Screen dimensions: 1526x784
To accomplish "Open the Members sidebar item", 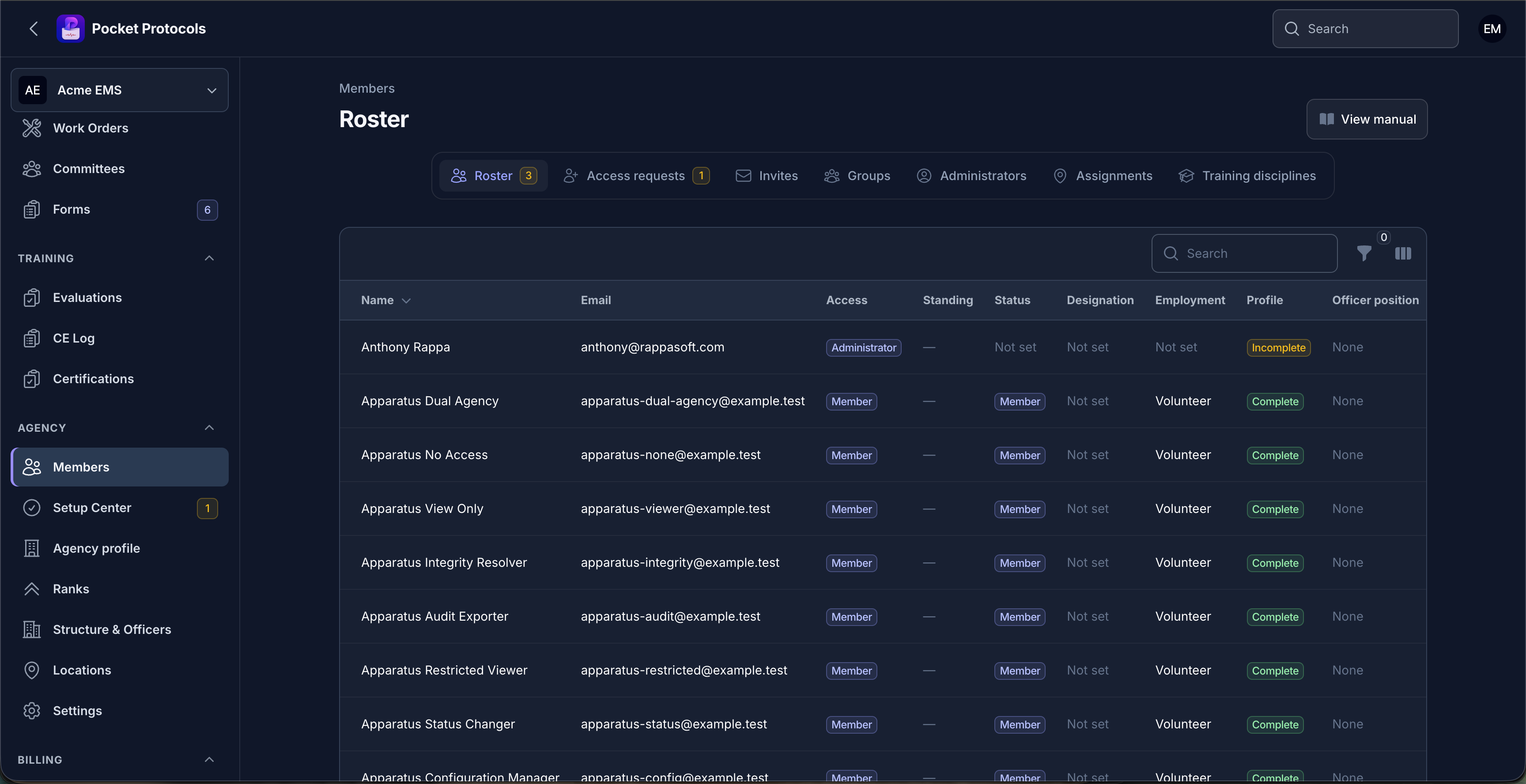I will coord(120,467).
